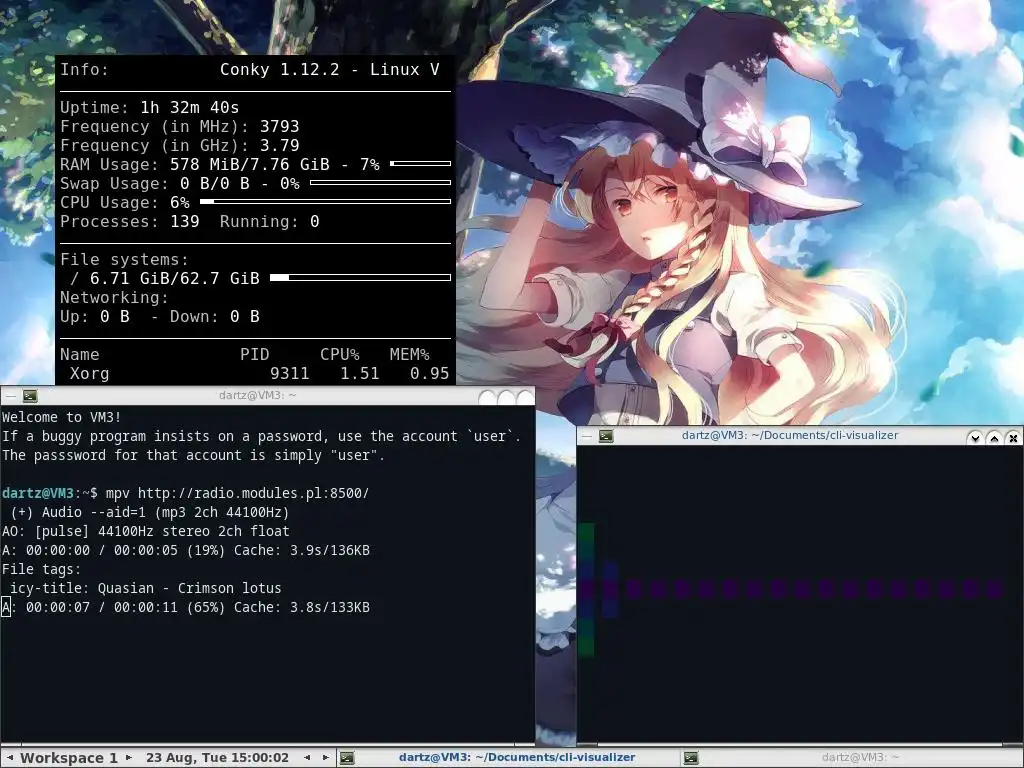
Task: Click the terminal icon of the cli-visualizer taskbar entry
Action: coord(347,758)
